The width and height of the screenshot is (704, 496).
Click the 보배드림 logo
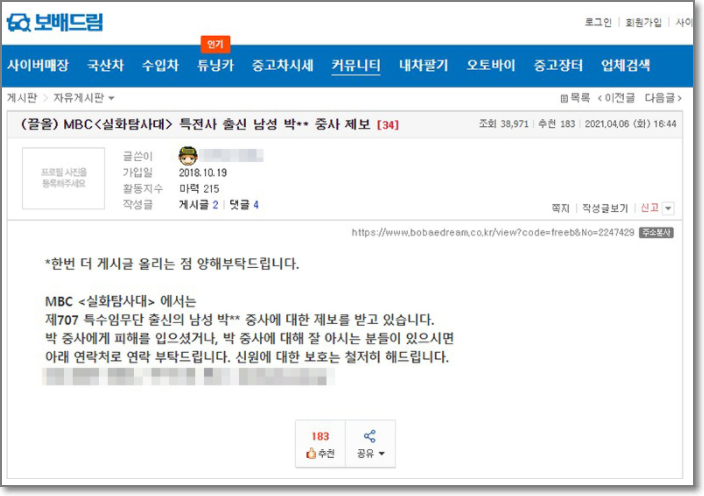click(x=55, y=22)
